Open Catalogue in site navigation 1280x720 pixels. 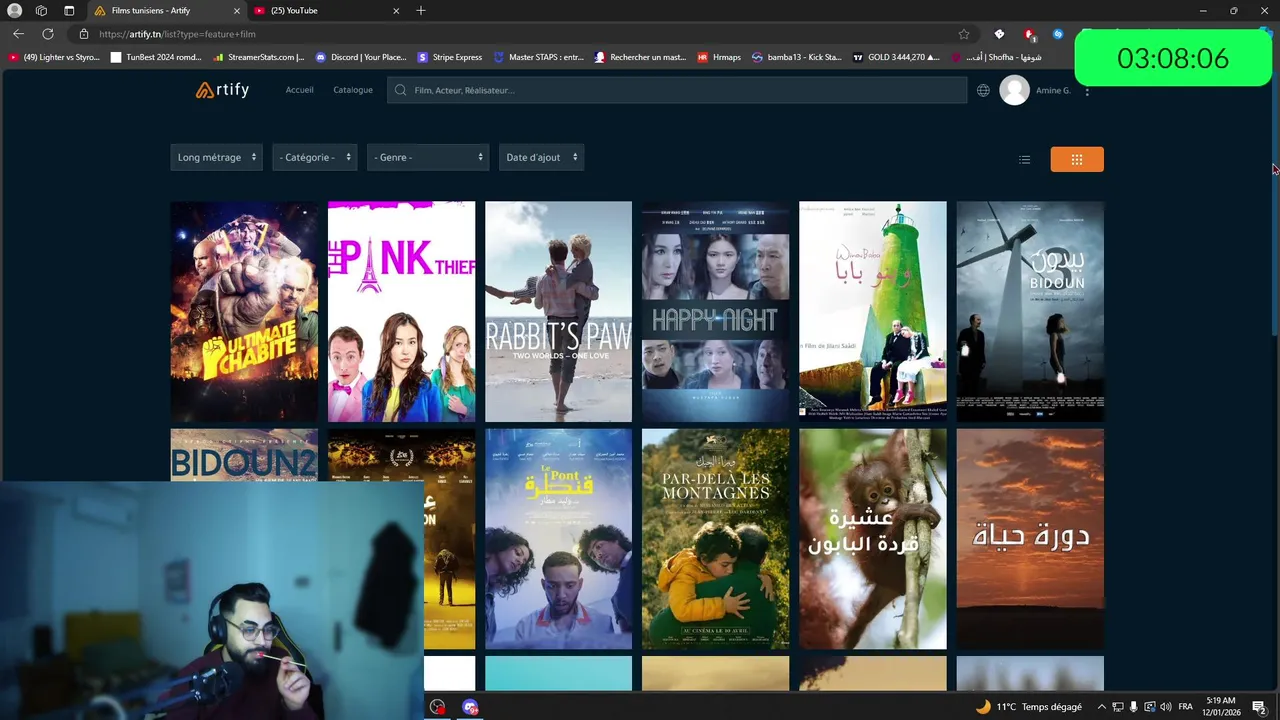(353, 90)
